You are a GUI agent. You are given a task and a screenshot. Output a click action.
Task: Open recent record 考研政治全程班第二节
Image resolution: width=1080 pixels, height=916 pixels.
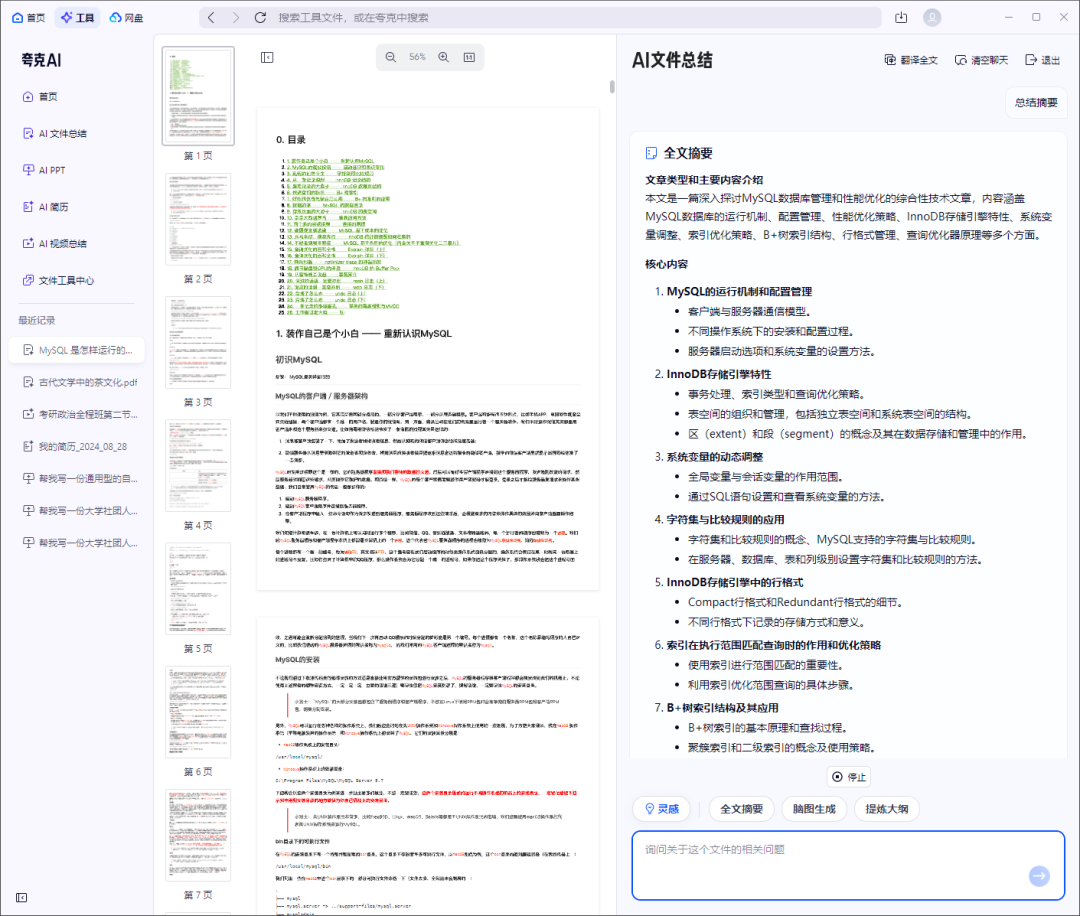80,414
